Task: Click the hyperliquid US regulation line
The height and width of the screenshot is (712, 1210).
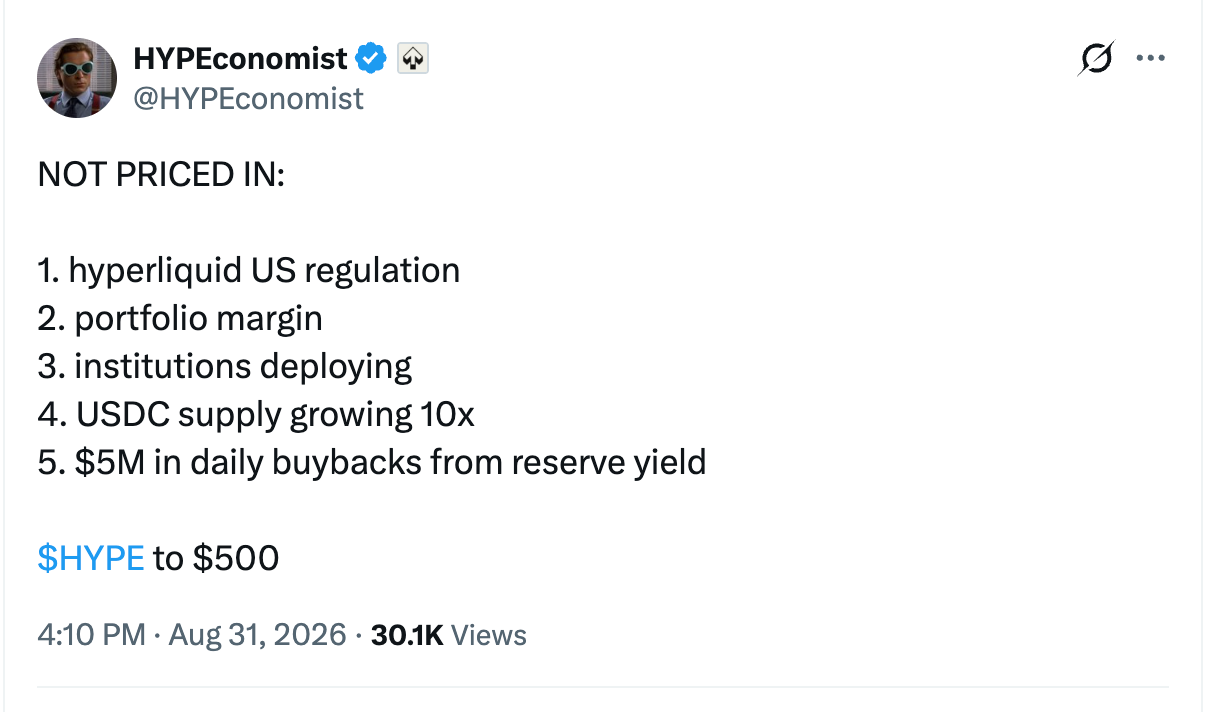Action: 249,271
